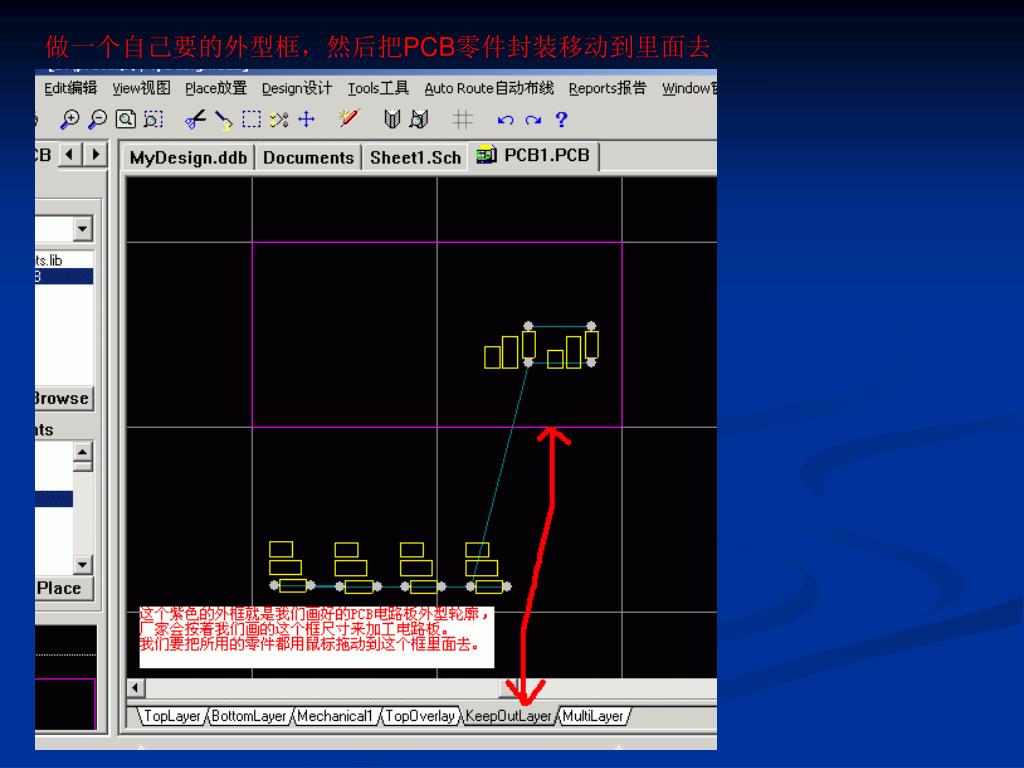Click the Paste brush toolbar icon

(224, 120)
